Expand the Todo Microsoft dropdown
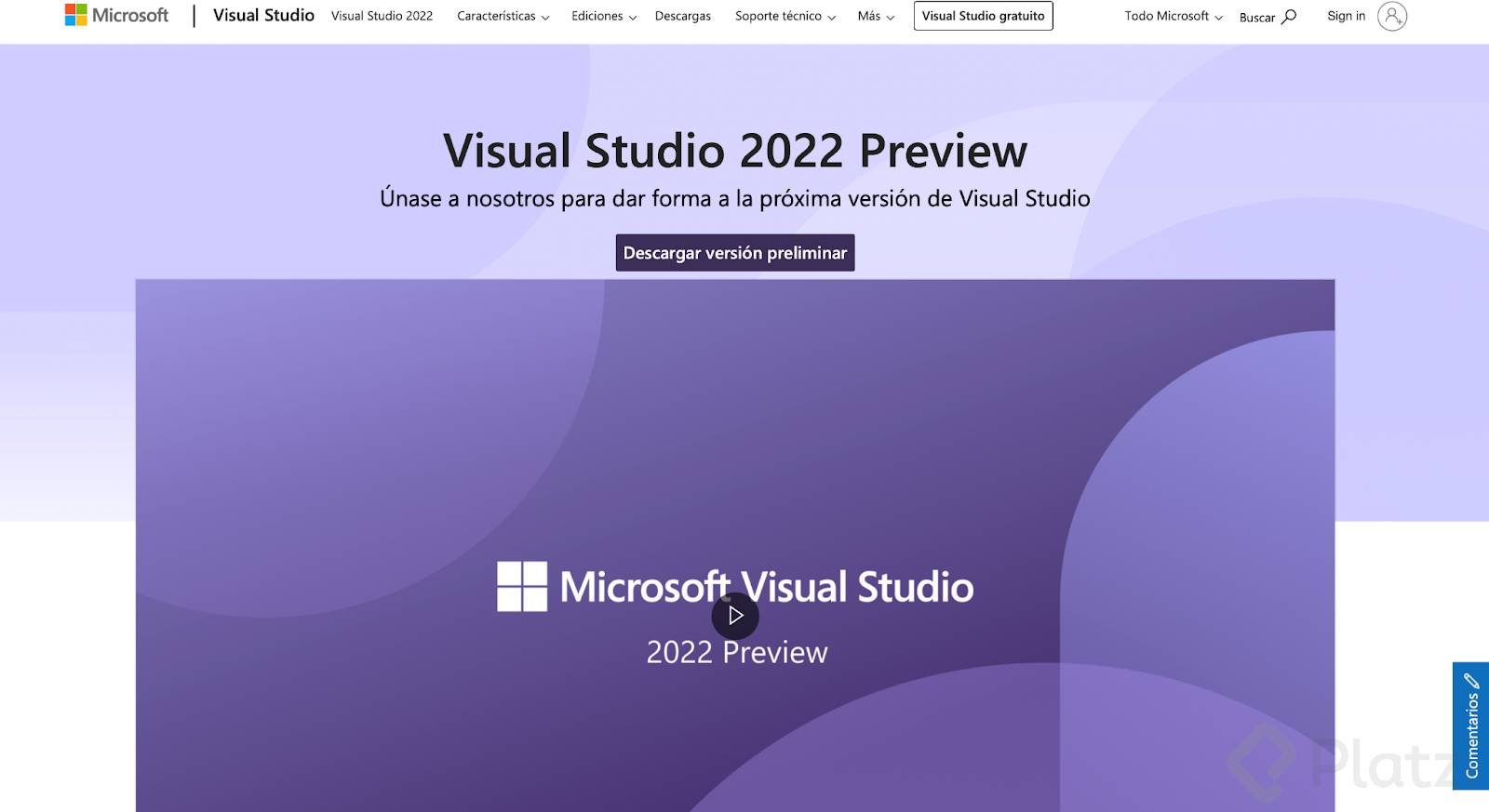This screenshot has width=1489, height=812. click(x=1173, y=16)
